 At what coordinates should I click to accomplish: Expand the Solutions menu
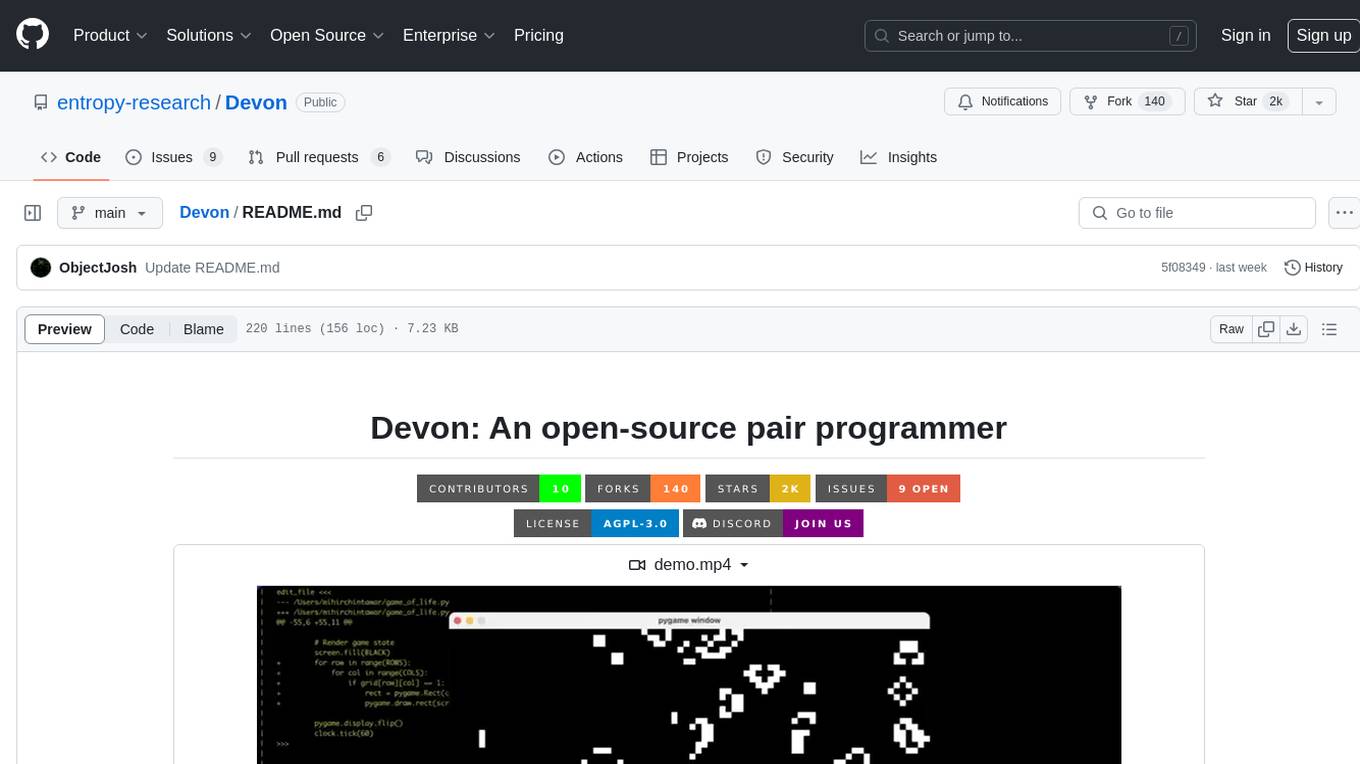[x=209, y=35]
